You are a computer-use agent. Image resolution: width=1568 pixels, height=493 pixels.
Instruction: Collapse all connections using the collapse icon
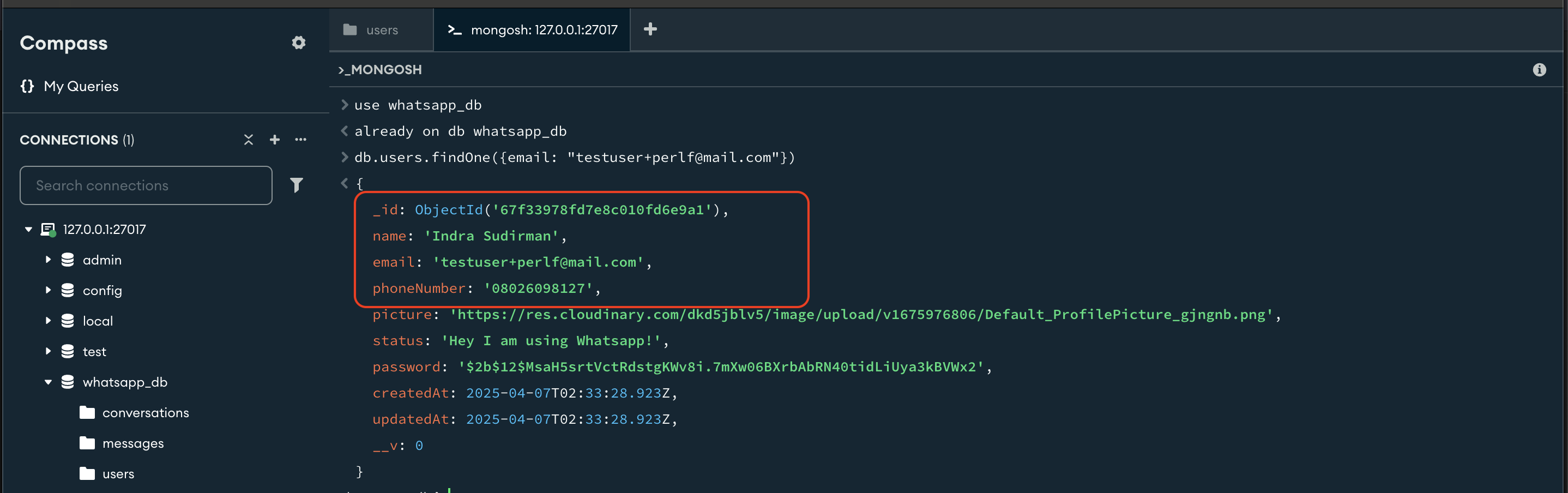(x=249, y=140)
